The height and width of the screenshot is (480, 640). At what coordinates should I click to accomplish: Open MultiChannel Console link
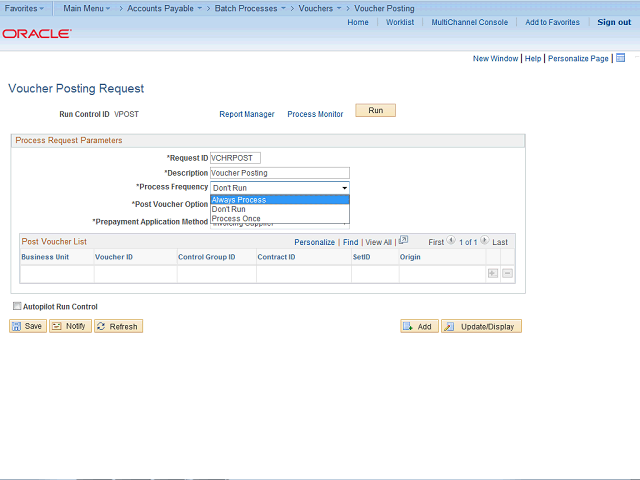470,22
